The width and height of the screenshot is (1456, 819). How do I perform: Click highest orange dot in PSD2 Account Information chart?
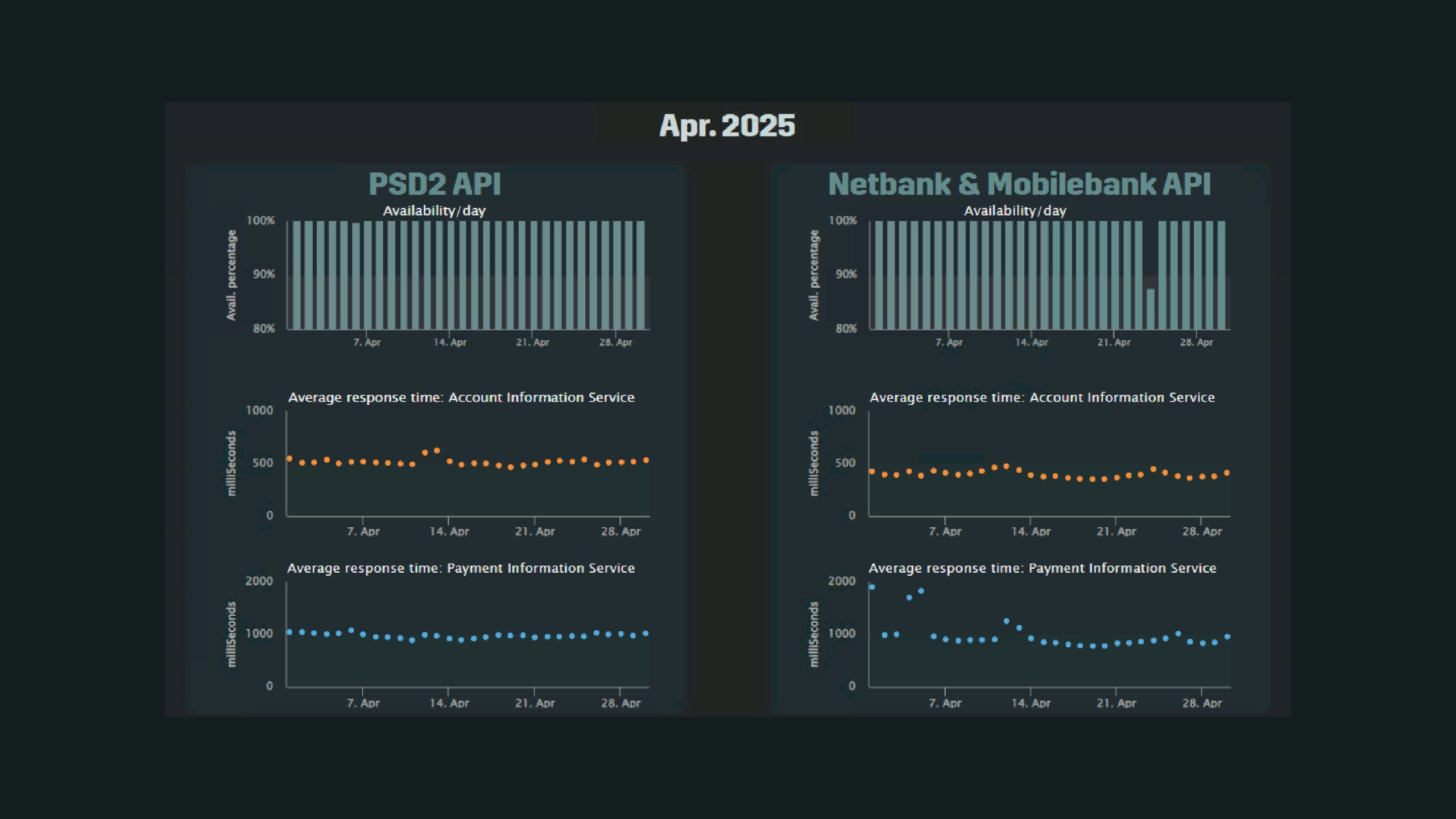point(437,450)
